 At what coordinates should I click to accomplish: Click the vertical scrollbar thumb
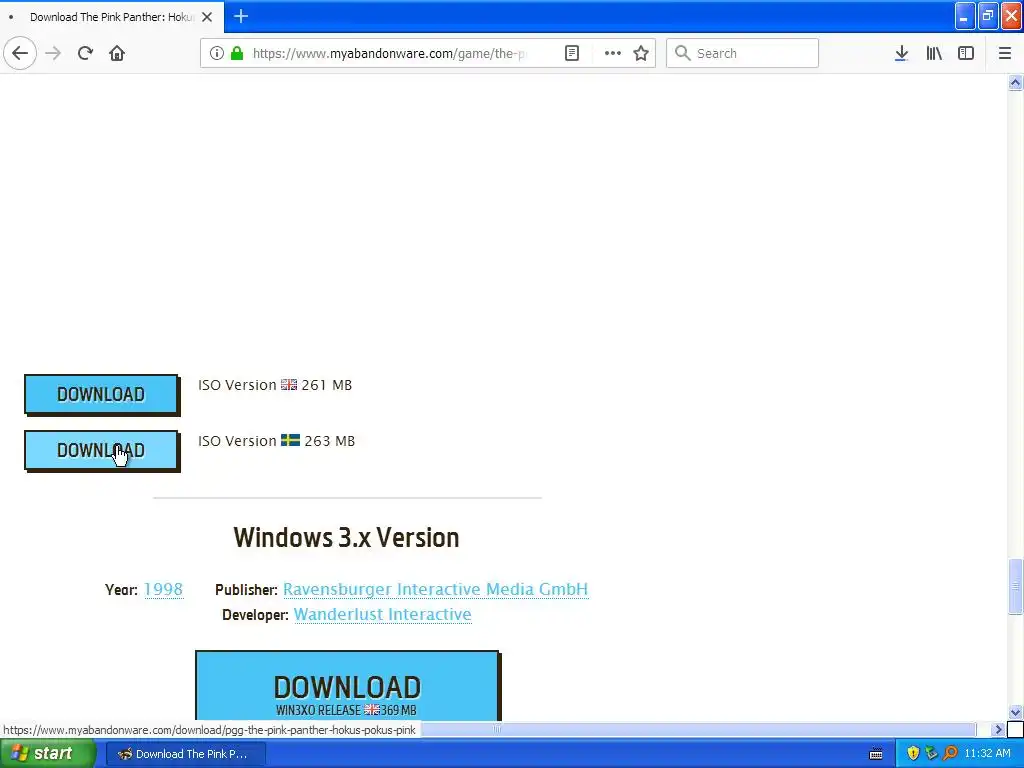pos(1015,586)
